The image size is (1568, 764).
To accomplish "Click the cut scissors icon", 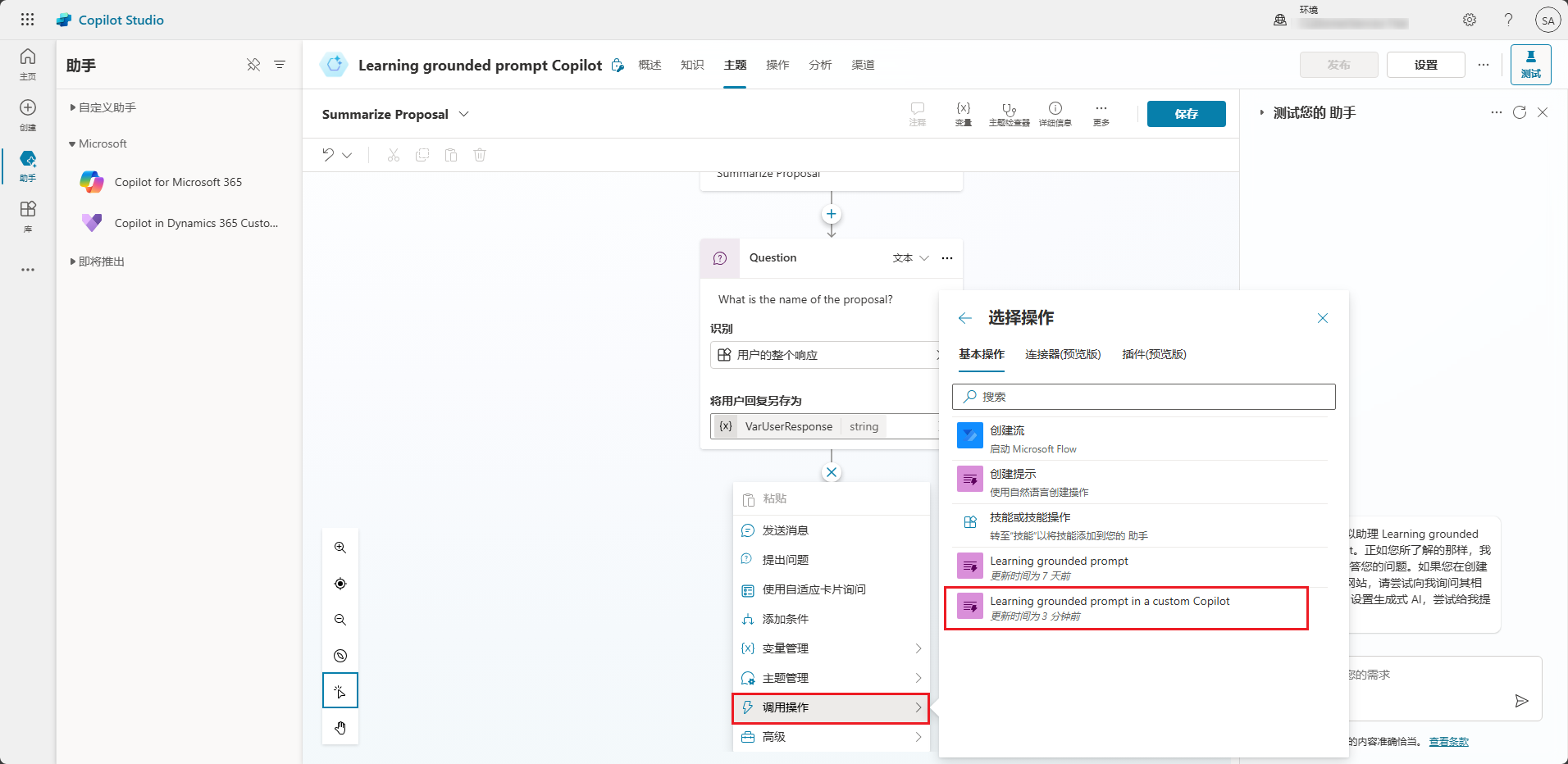I will tap(394, 155).
